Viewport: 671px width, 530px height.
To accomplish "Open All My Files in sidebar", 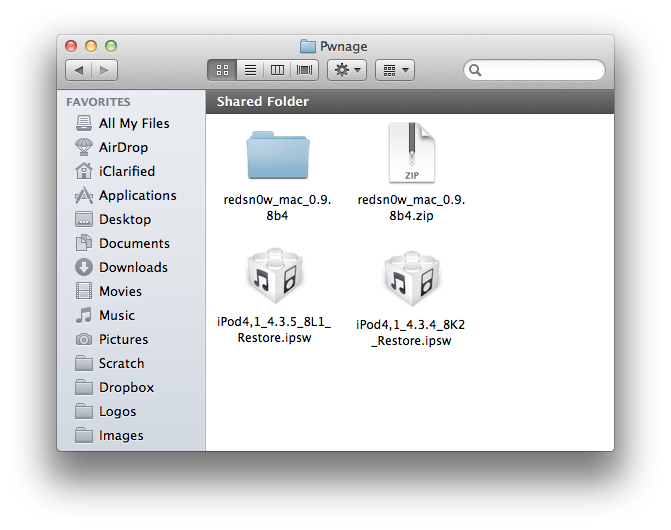I will [134, 123].
